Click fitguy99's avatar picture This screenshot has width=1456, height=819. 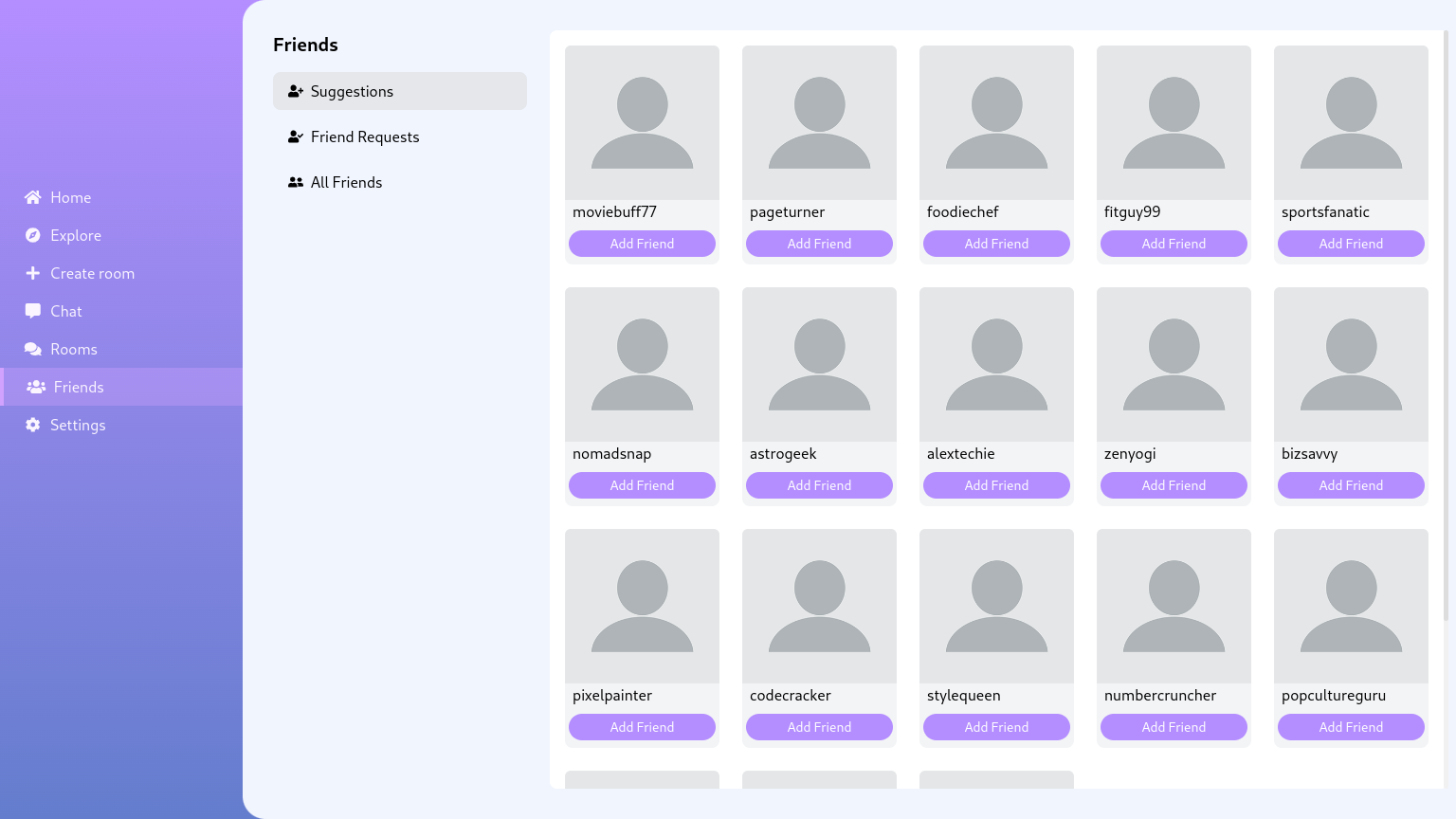click(1174, 122)
